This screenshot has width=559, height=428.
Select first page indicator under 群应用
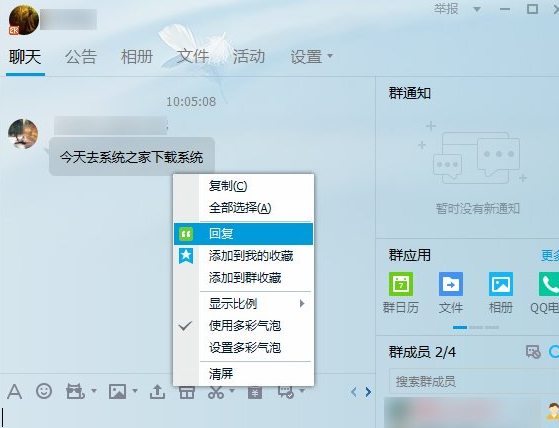(x=460, y=327)
